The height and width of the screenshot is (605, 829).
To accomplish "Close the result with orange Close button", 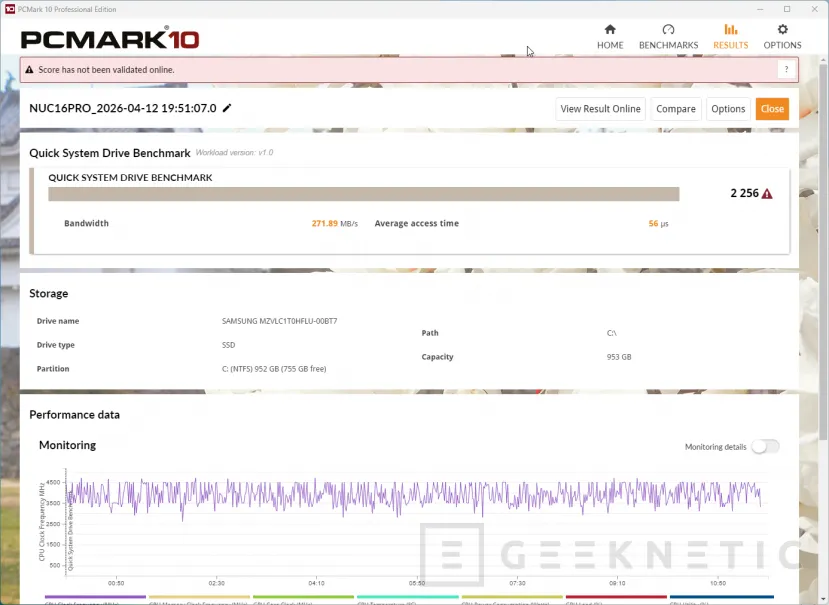I will (x=772, y=109).
